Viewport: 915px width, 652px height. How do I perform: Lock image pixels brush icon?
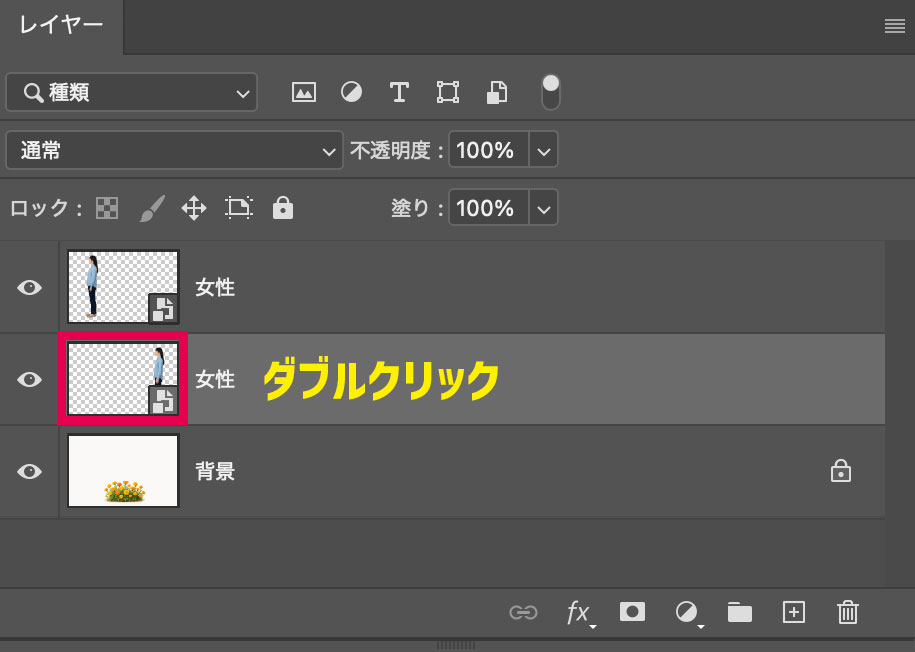click(x=152, y=208)
